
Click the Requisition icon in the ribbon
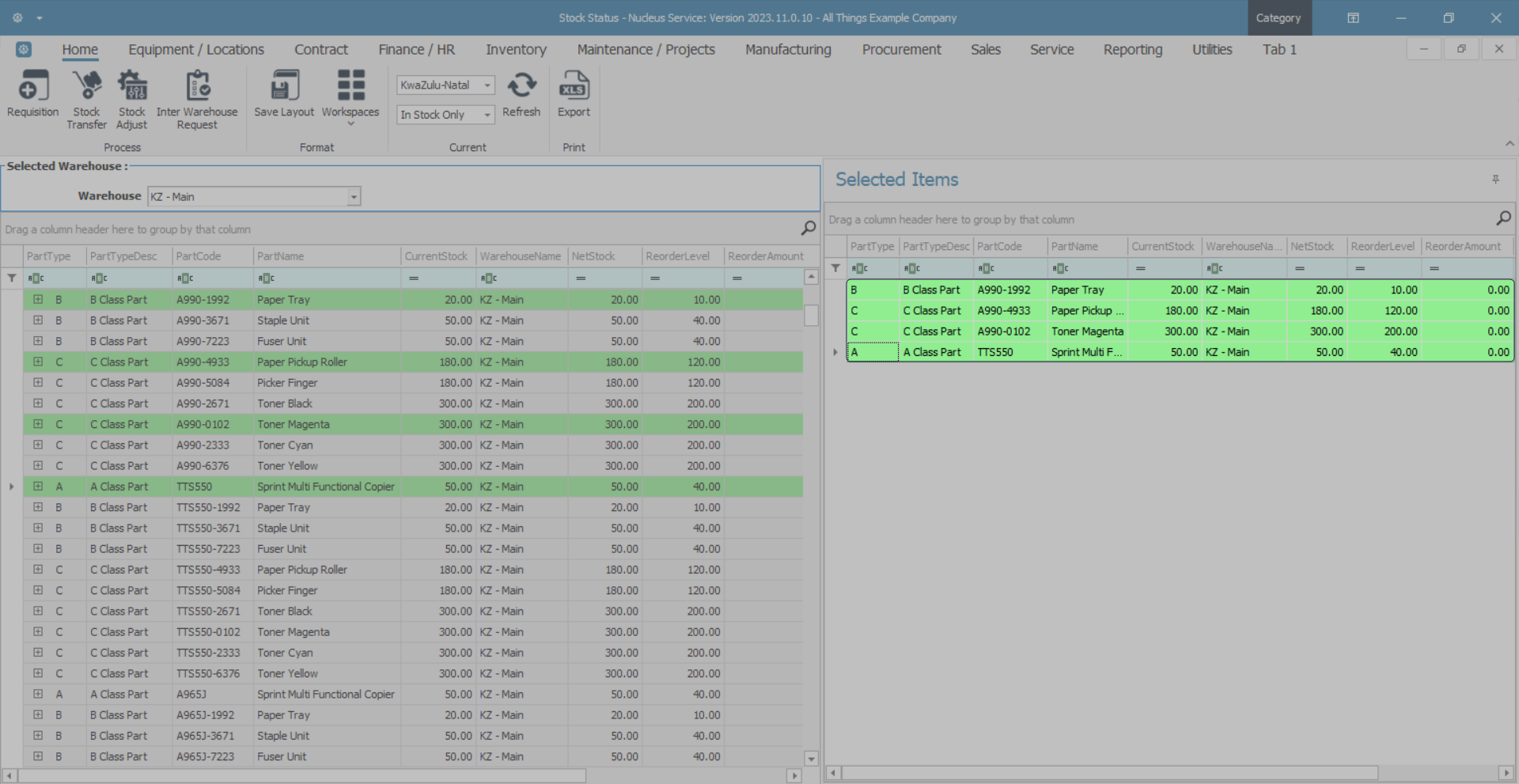32,87
